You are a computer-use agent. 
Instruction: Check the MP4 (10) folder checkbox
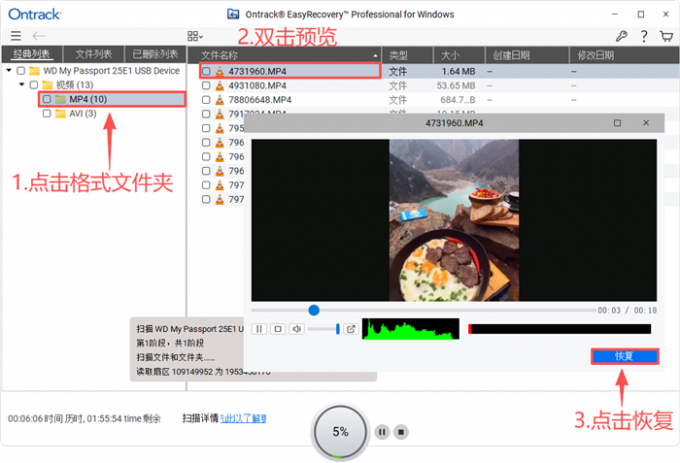(x=47, y=99)
